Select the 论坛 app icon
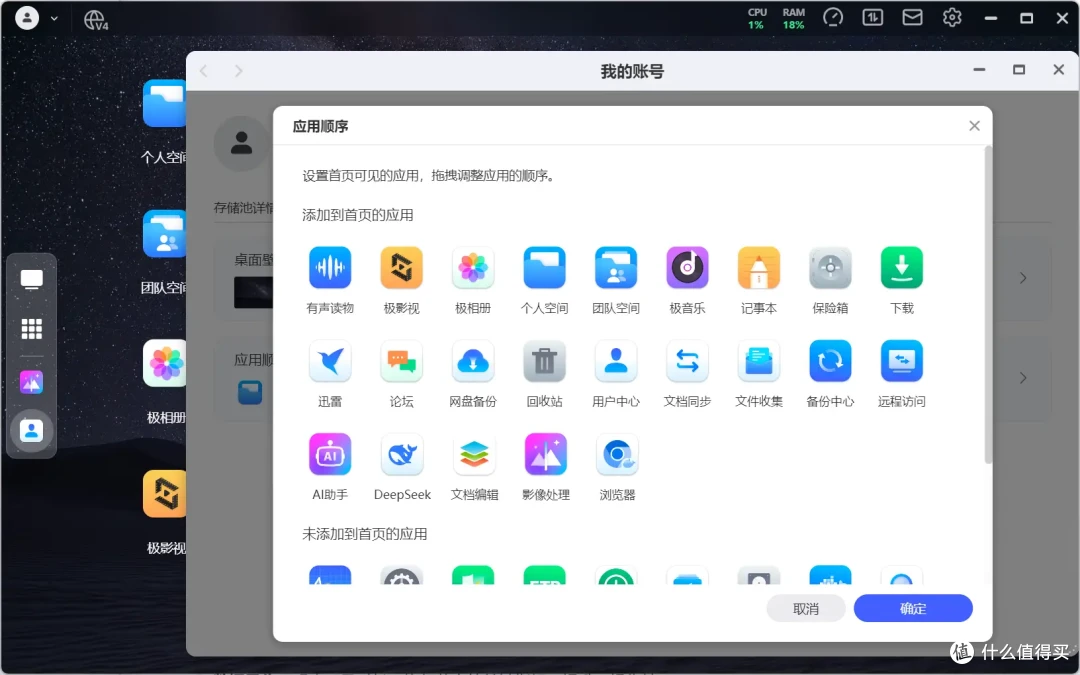This screenshot has height=675, width=1080. pos(402,361)
